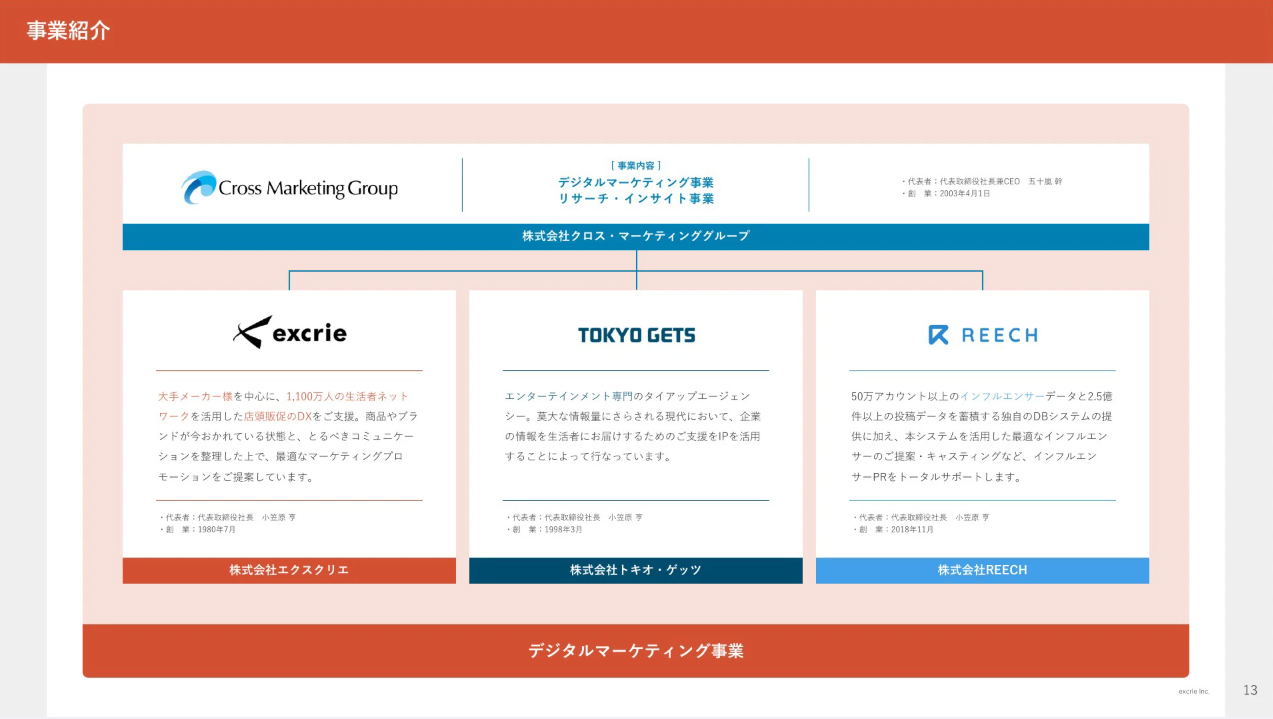This screenshot has width=1273, height=719.
Task: Click the bottom デジタルマーケティング事業 orange banner
Action: (635, 651)
